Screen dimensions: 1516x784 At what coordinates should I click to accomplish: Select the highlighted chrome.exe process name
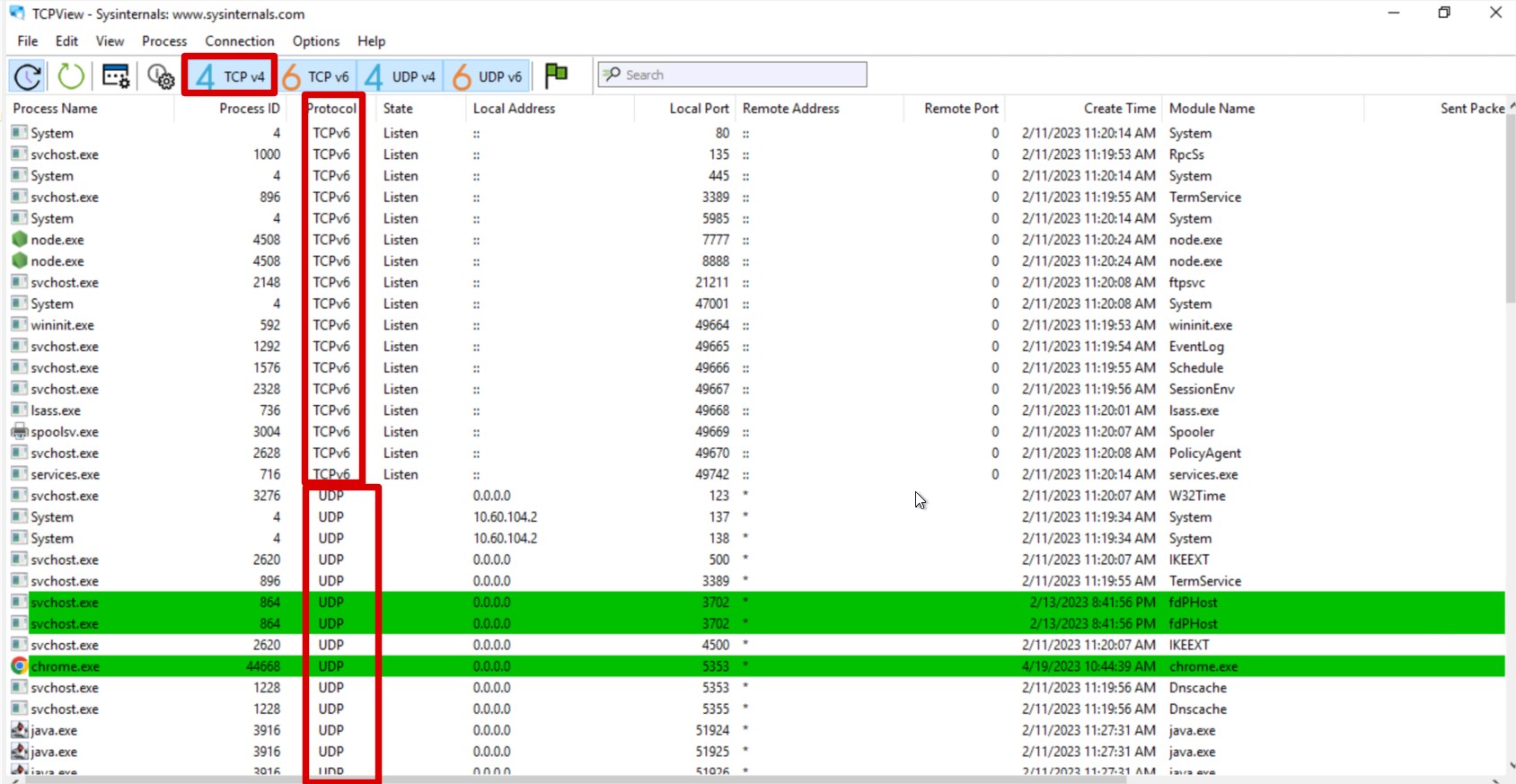pos(65,666)
